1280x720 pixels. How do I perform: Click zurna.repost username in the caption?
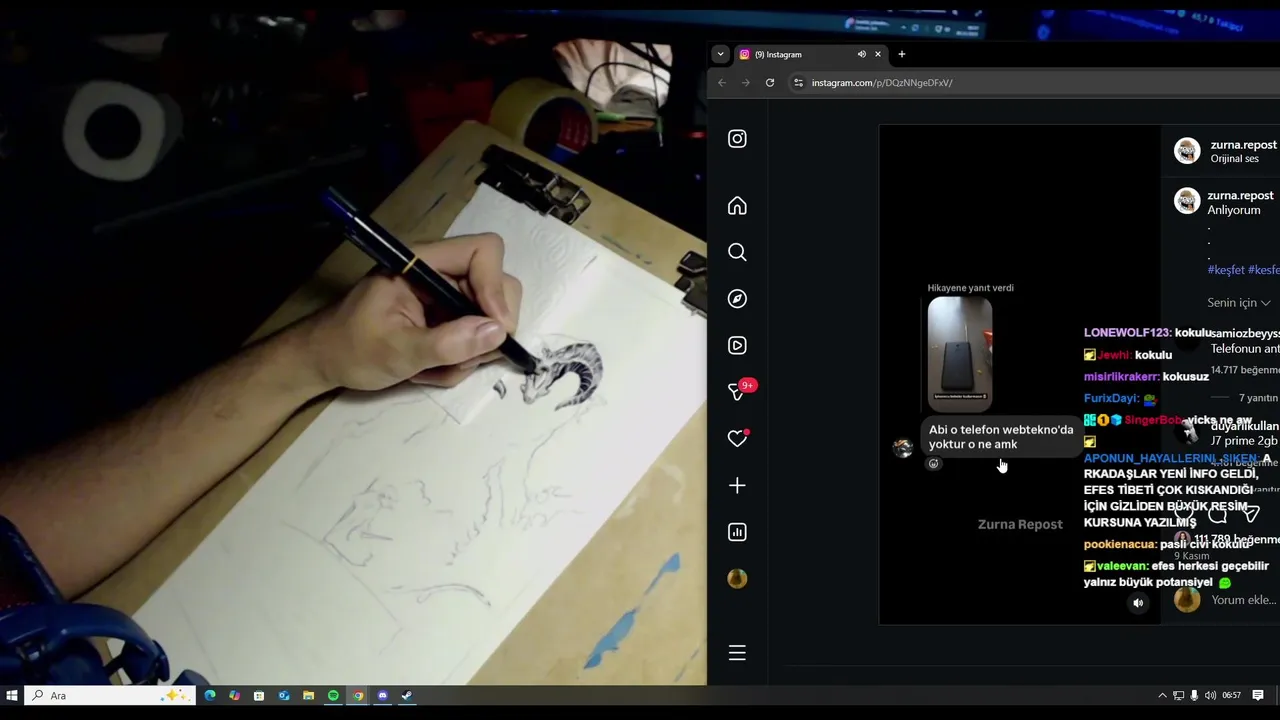1240,196
